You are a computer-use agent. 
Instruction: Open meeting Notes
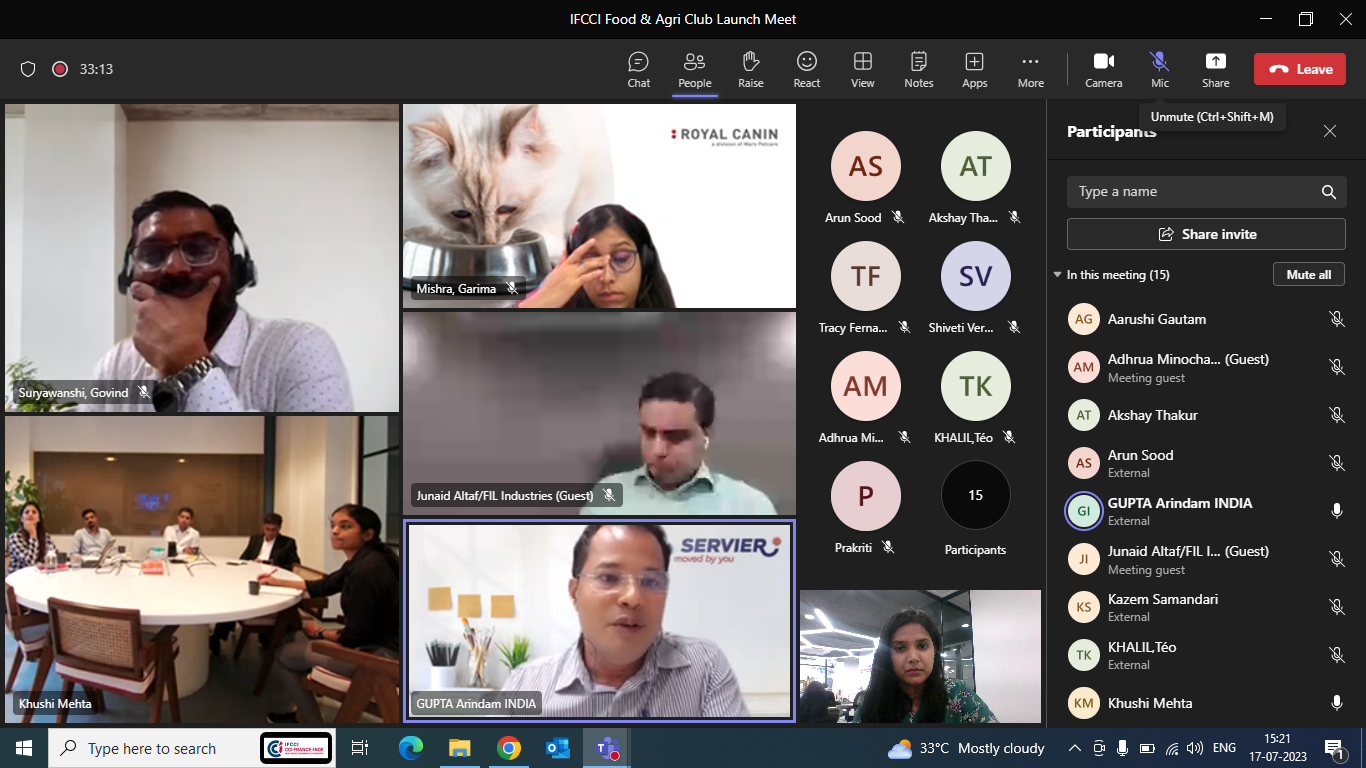918,69
